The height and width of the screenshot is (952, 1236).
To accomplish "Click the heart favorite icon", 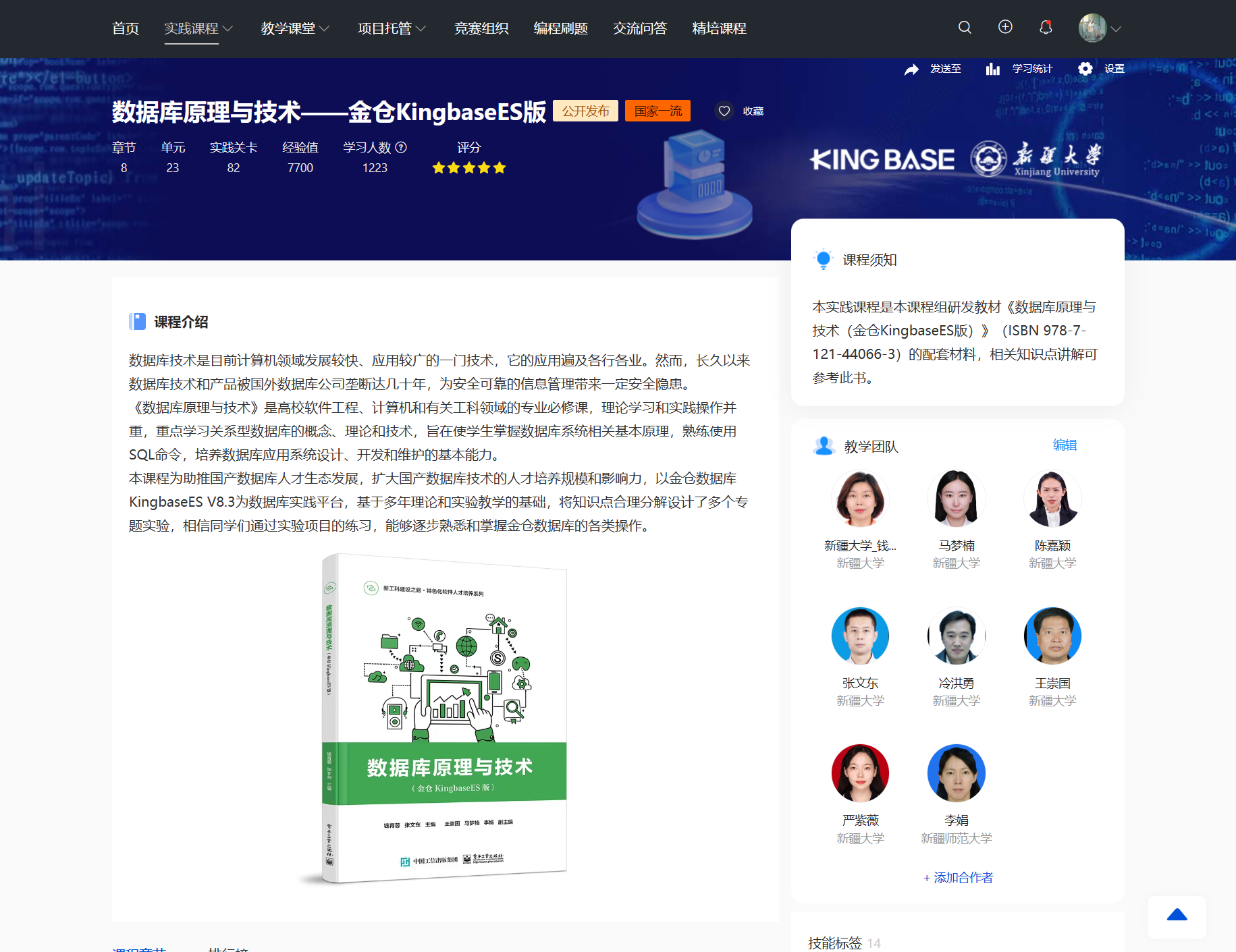I will click(724, 111).
